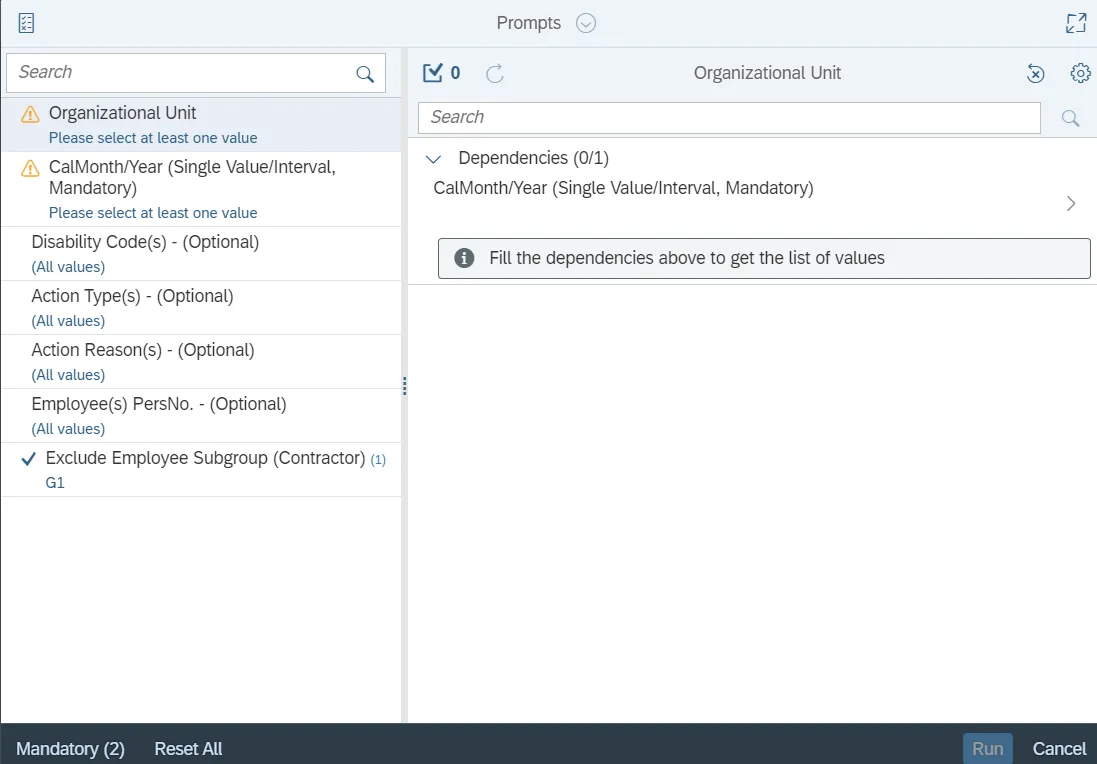
Task: Click Reset All
Action: 188,749
